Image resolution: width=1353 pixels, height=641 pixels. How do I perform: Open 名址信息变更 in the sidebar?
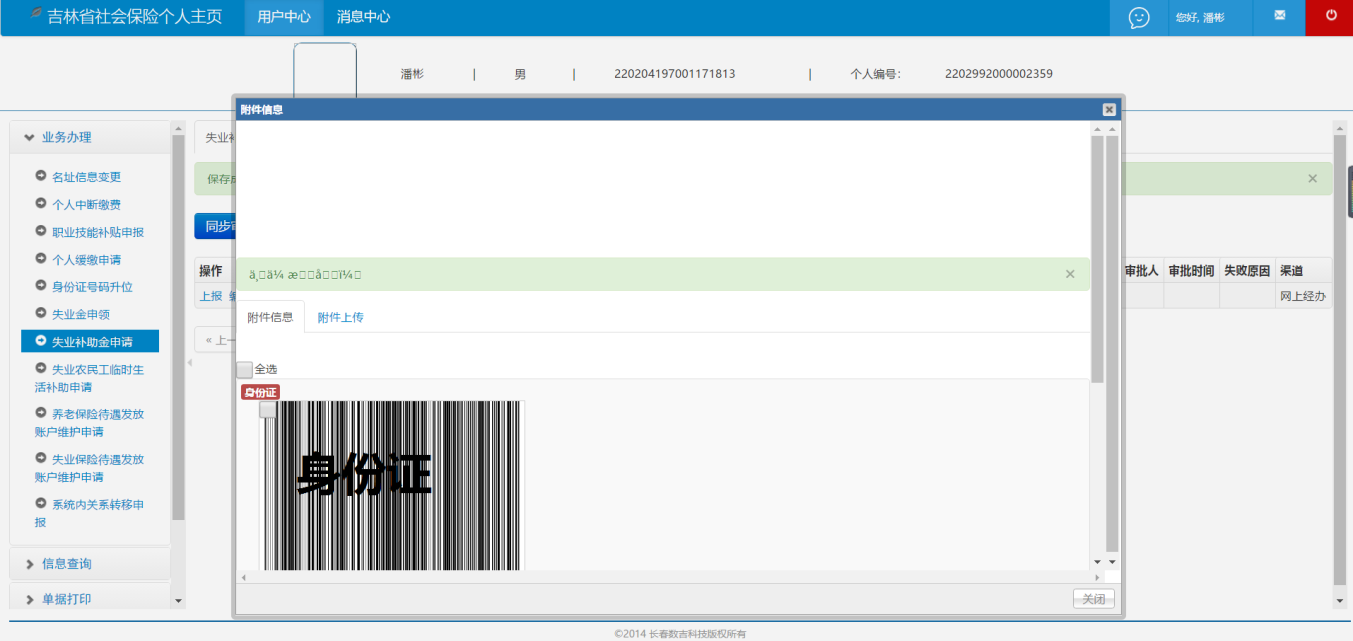86,177
